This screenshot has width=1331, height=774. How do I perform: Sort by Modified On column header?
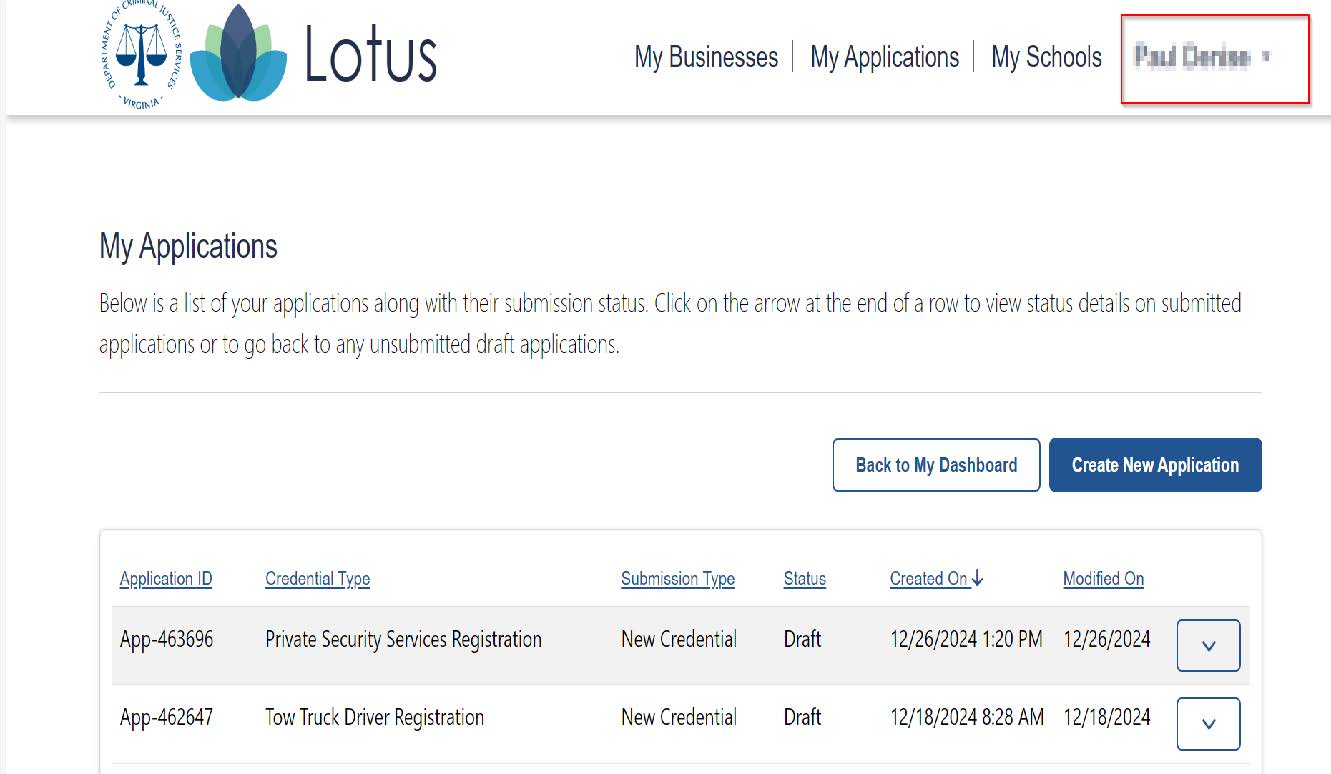[1103, 579]
